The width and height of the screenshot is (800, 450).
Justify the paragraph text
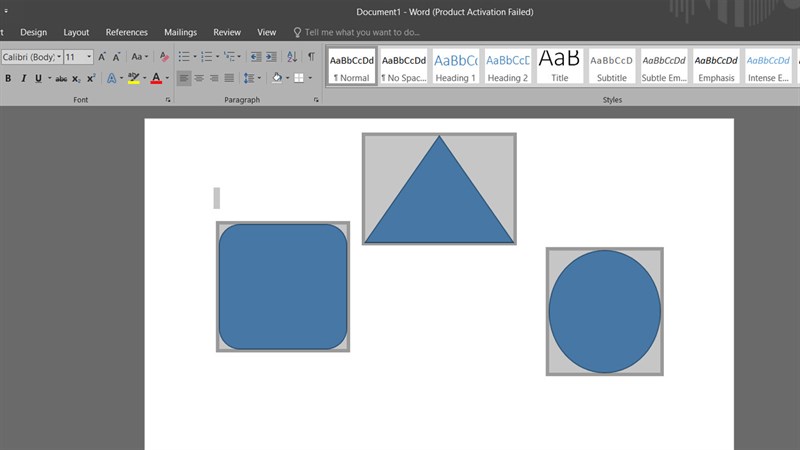pos(229,78)
